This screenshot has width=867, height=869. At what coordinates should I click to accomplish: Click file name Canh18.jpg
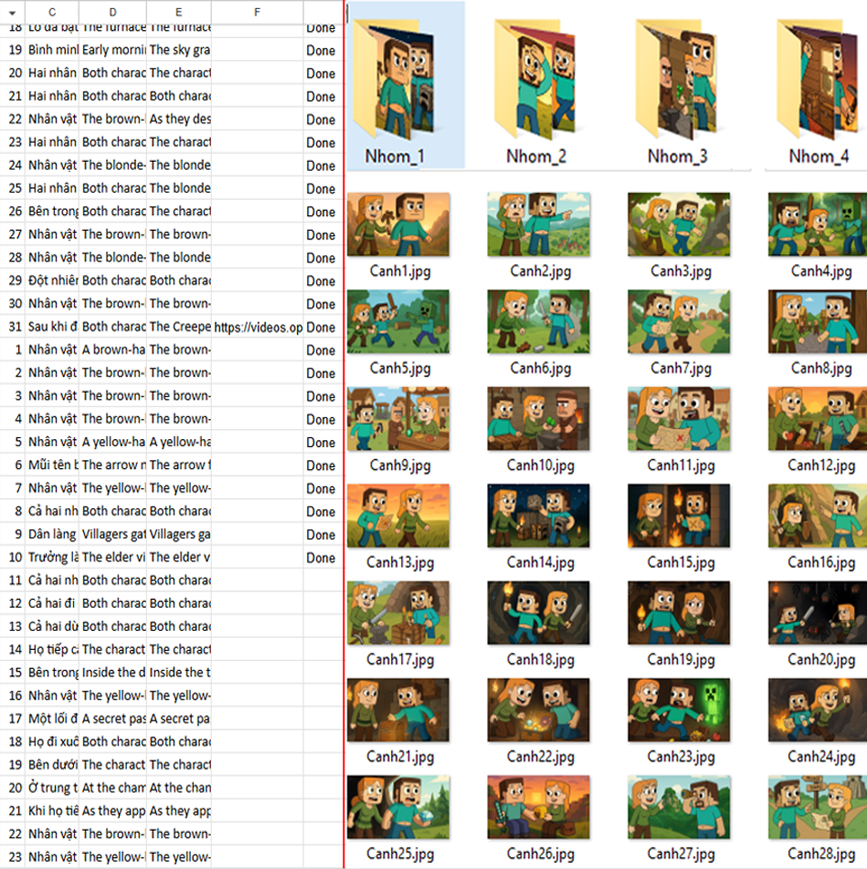(x=540, y=660)
